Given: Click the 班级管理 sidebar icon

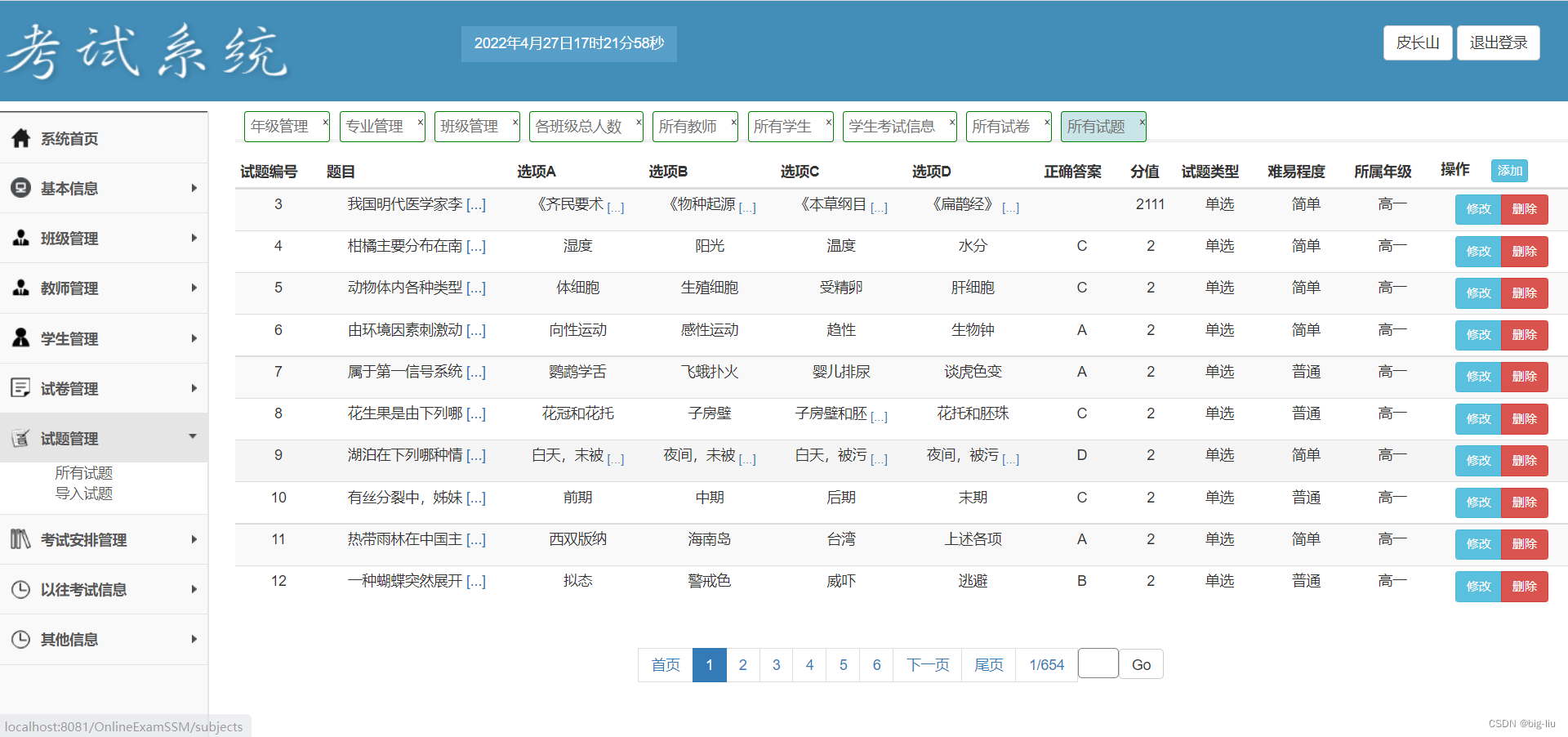Looking at the screenshot, I should click(x=21, y=238).
